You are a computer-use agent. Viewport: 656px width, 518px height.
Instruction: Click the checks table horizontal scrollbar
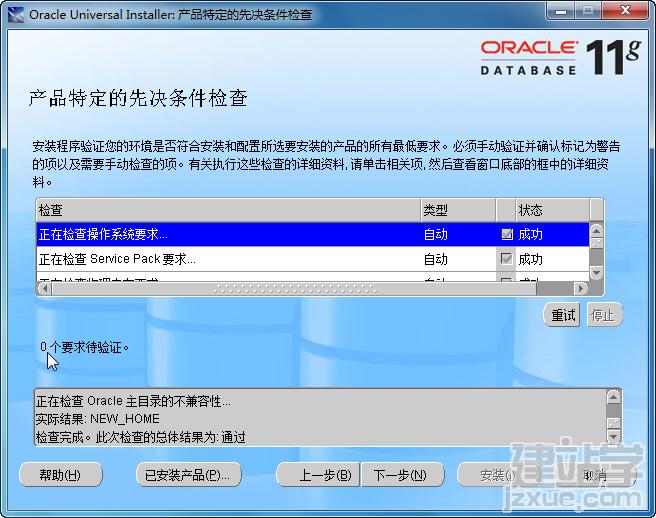[300, 288]
